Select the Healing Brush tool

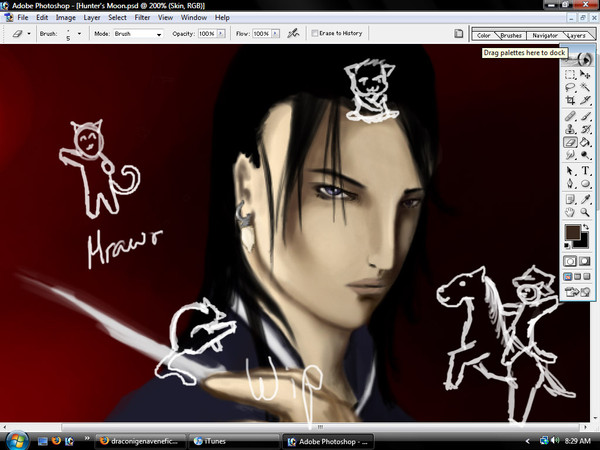point(570,116)
